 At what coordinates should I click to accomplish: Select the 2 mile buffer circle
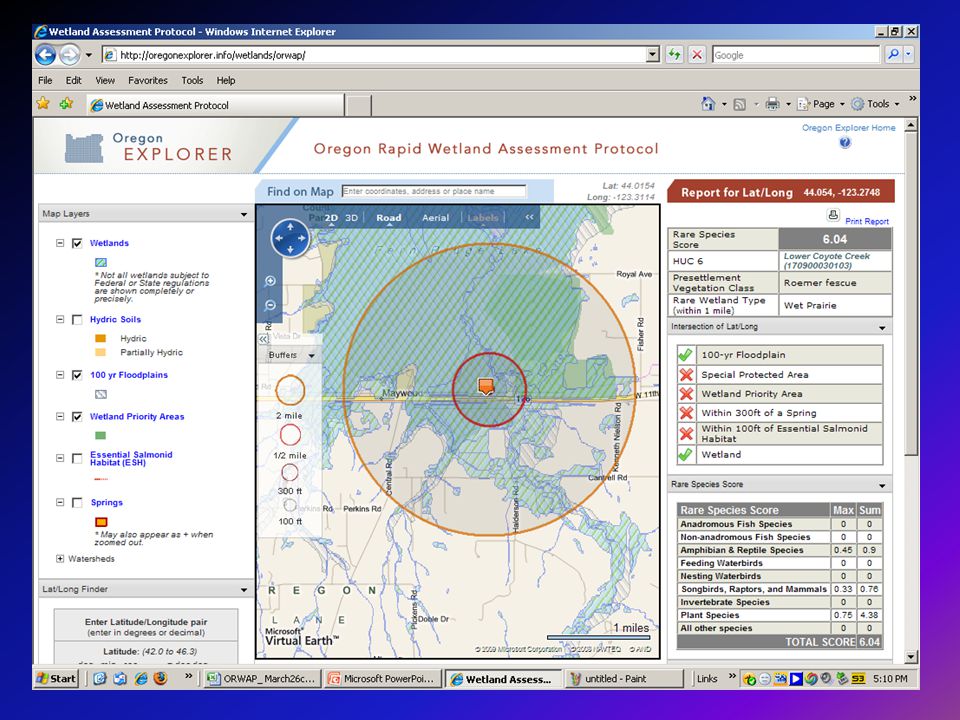point(290,390)
